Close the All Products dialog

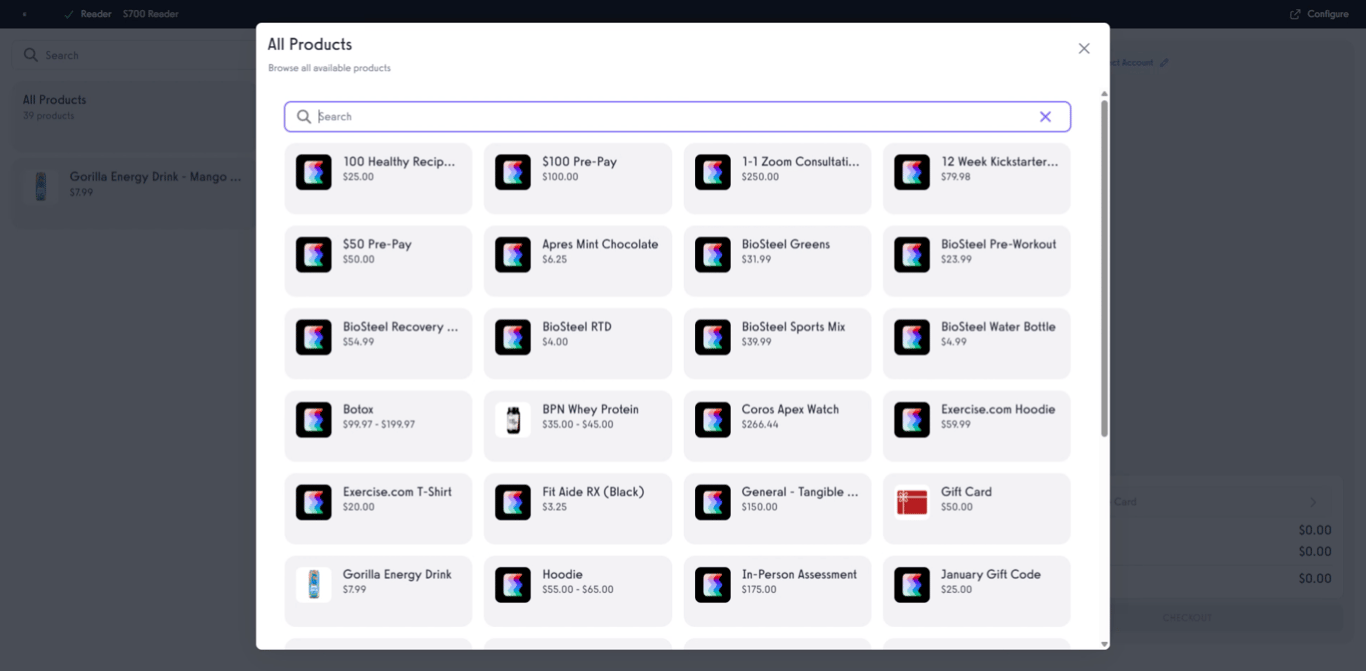1084,48
